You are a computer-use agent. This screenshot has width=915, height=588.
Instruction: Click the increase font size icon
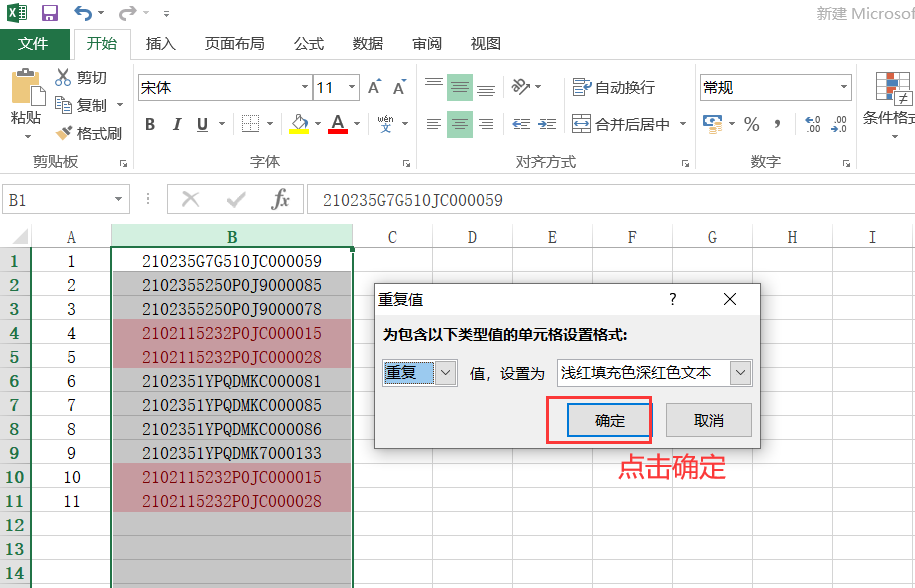click(375, 88)
